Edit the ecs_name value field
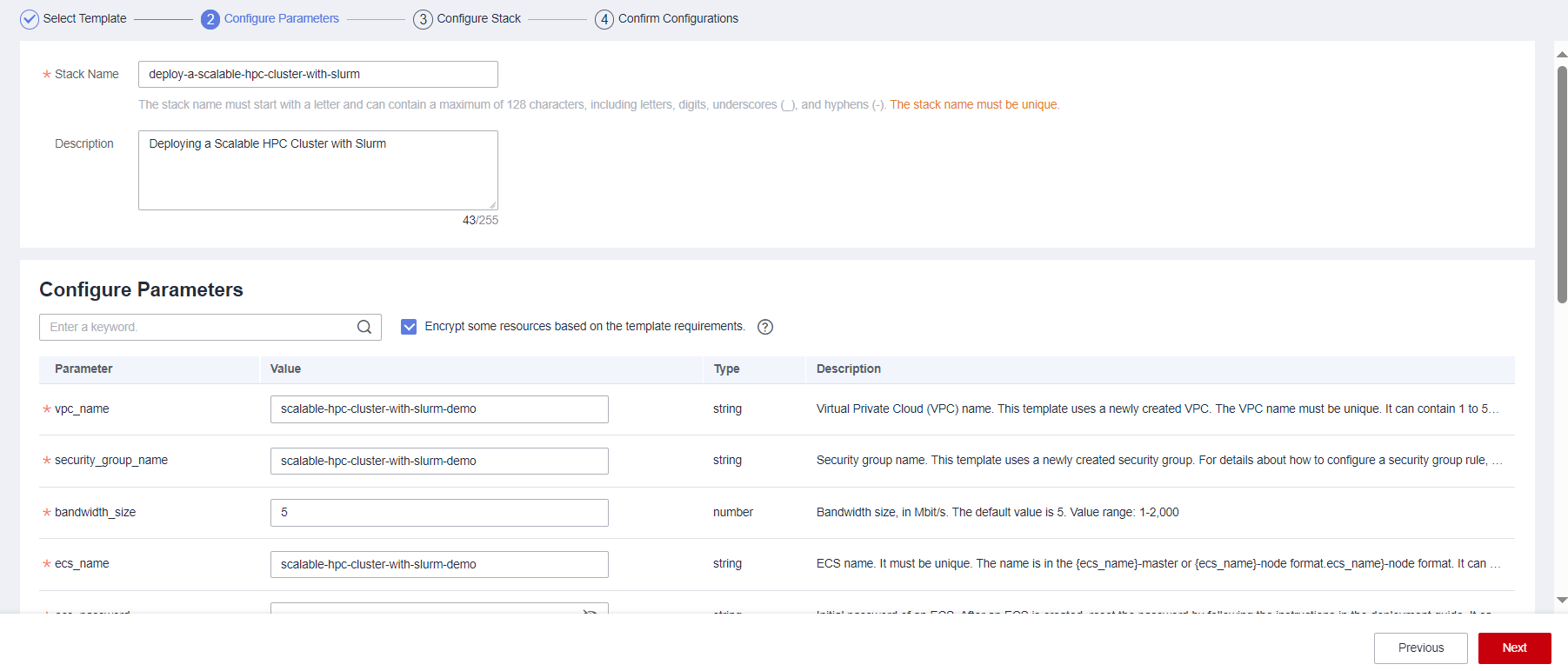1568x671 pixels. pyautogui.click(x=439, y=564)
